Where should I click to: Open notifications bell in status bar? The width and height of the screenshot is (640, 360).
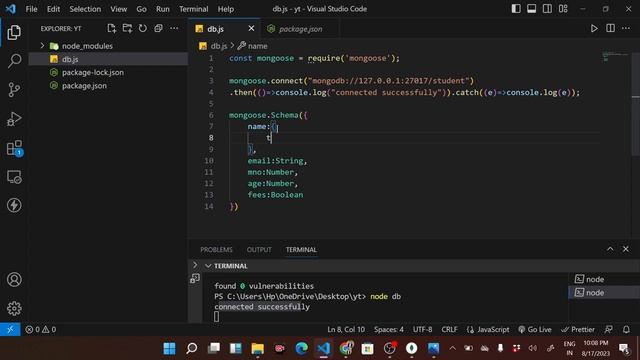point(626,329)
